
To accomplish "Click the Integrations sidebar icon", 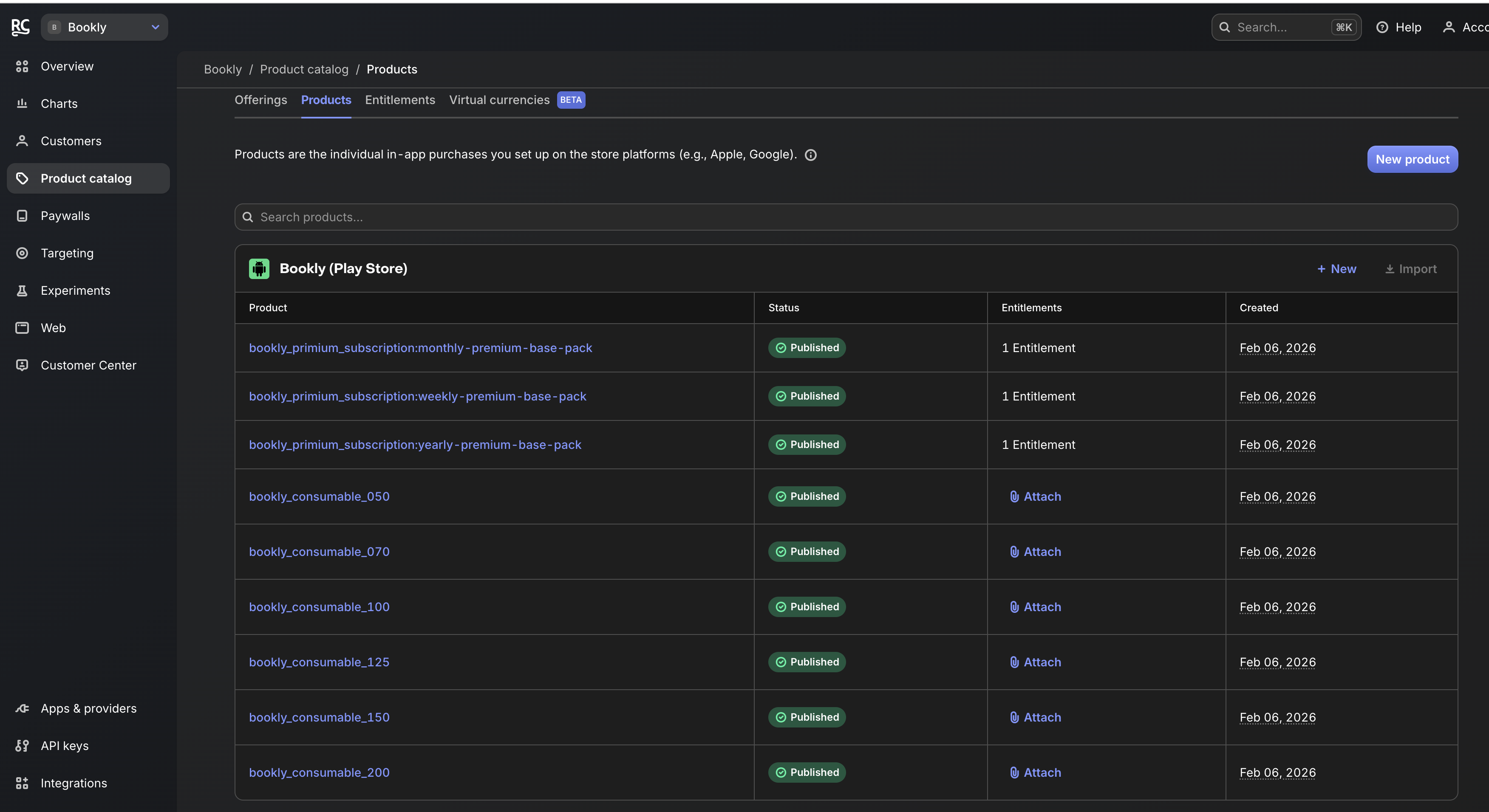I will [22, 783].
